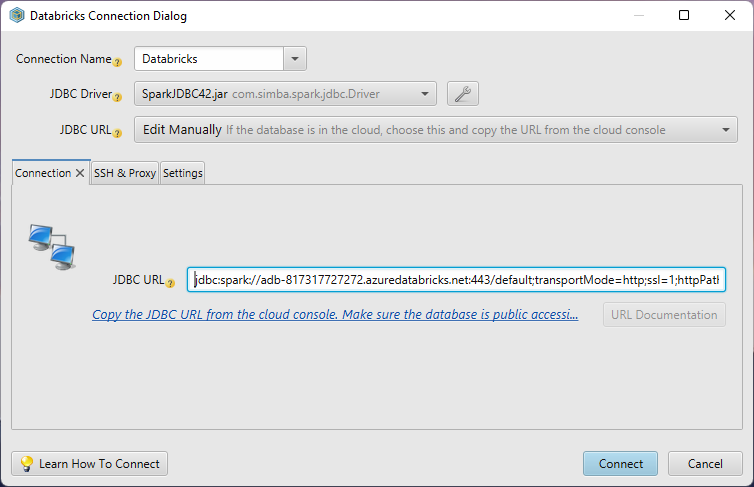
Task: Click the Databricks app icon in title bar
Action: [x=17, y=15]
